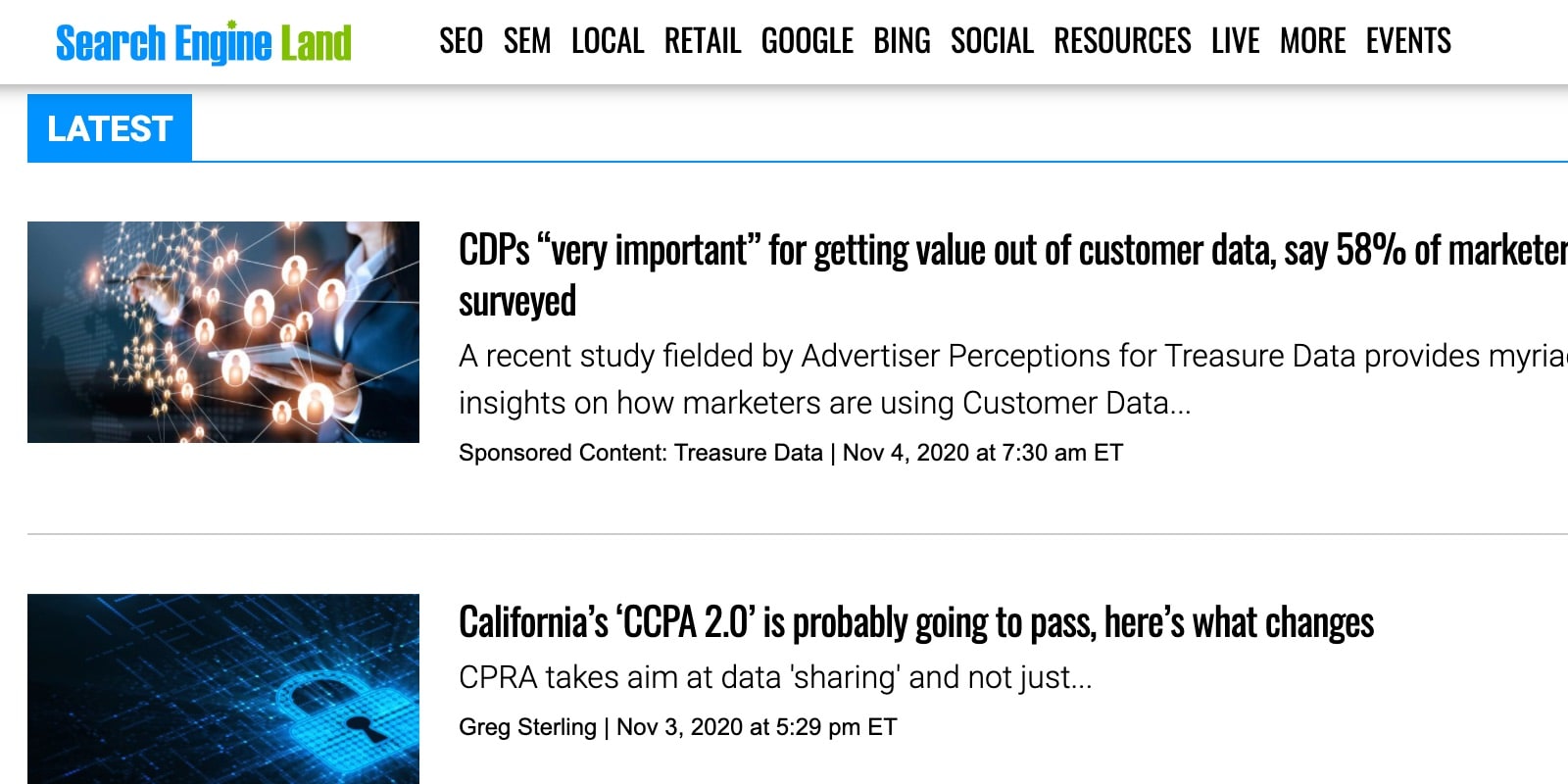Select GOOGLE in the navigation bar
The width and height of the screenshot is (1568, 784).
click(808, 41)
